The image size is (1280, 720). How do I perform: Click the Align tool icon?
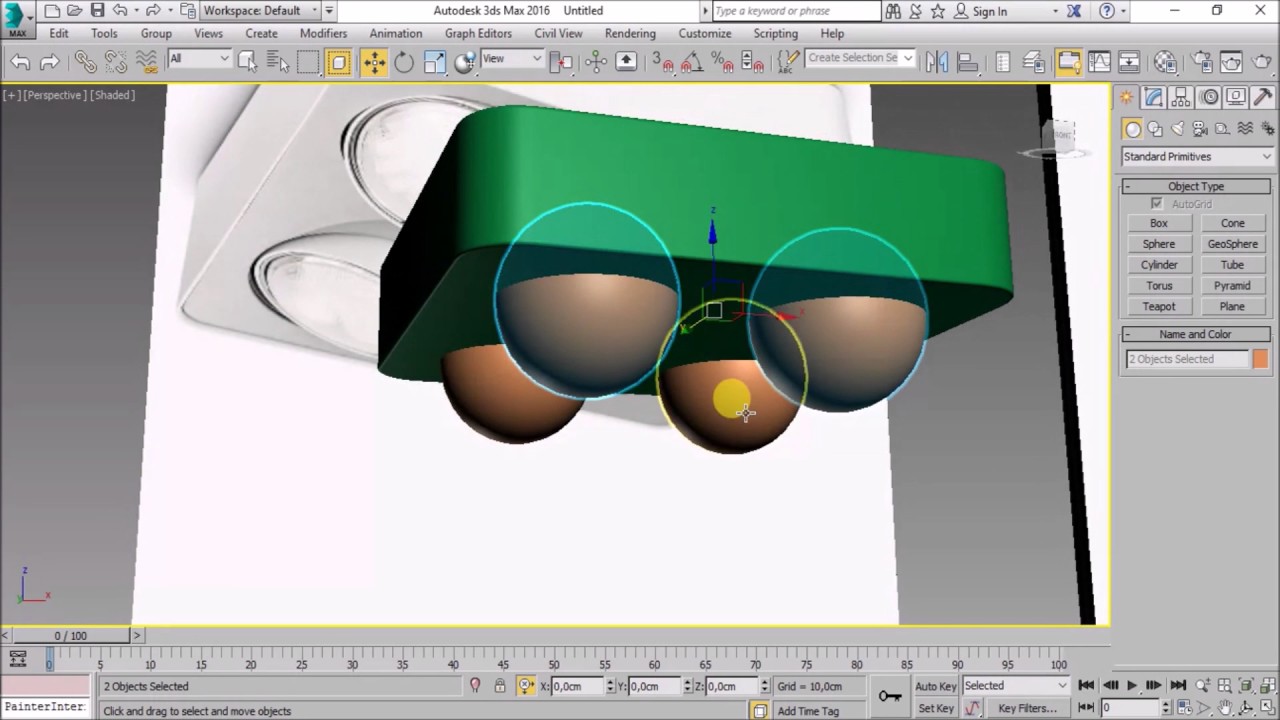click(x=967, y=62)
